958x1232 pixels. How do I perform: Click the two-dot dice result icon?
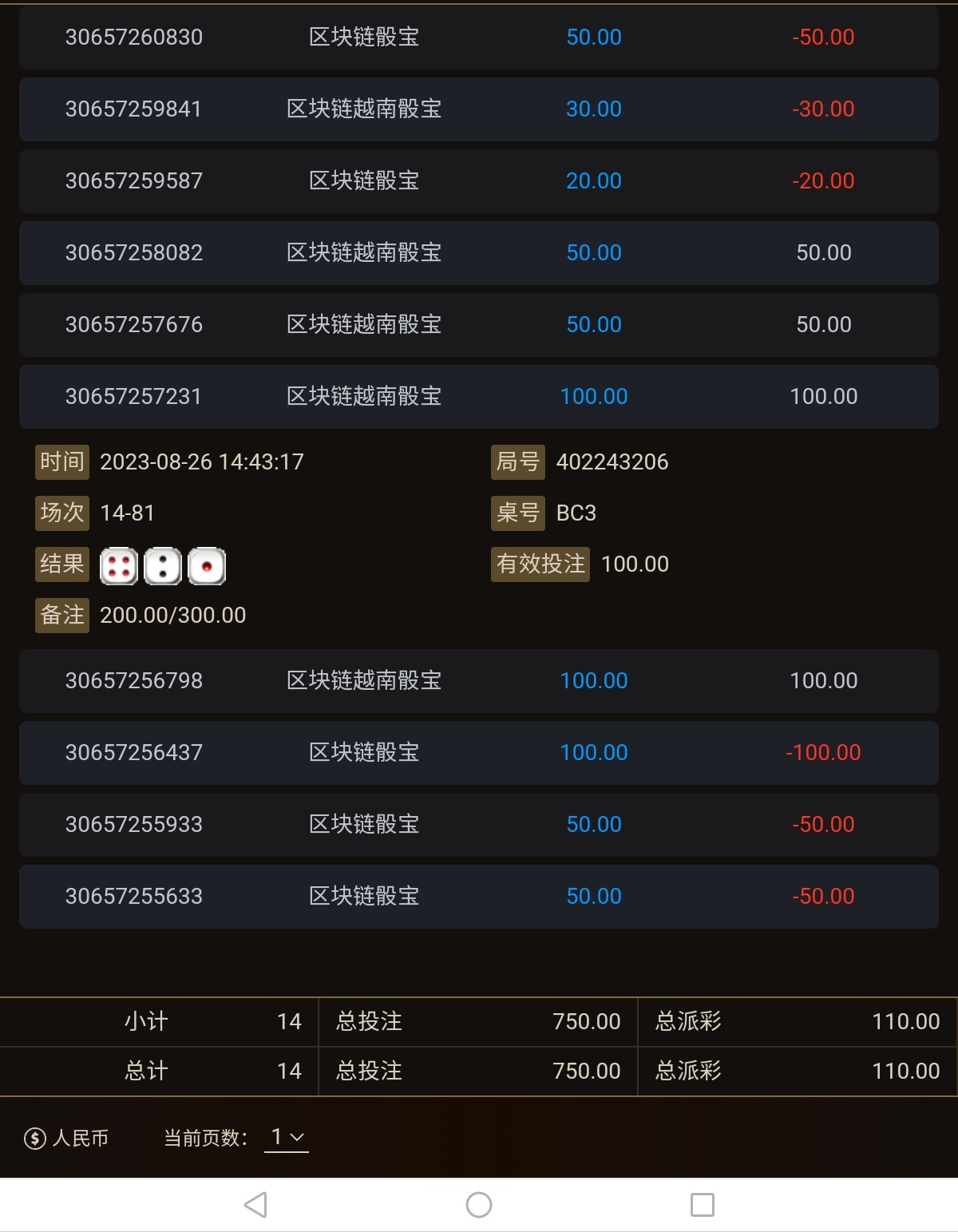[x=163, y=567]
